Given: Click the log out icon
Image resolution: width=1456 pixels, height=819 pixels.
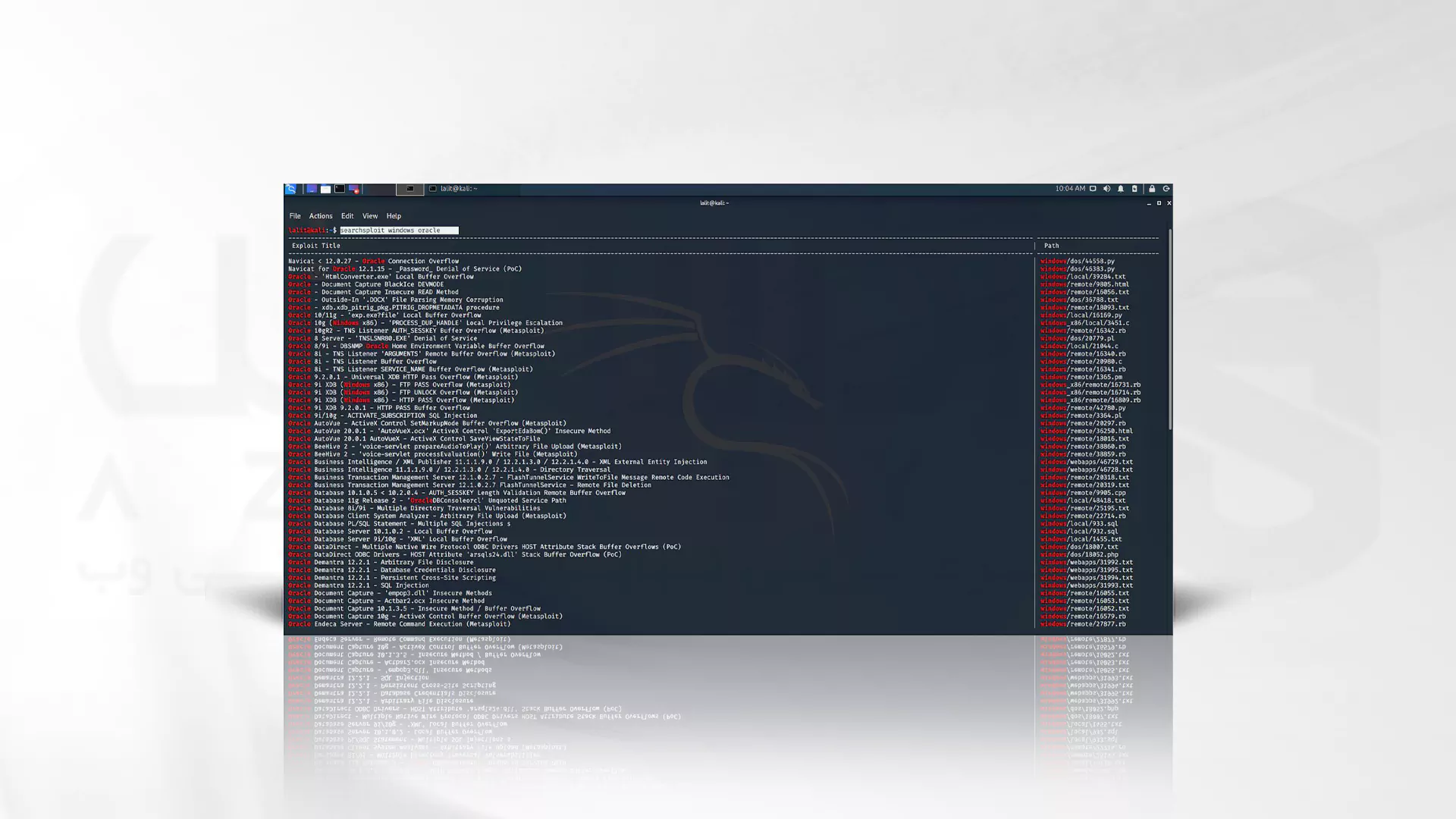Looking at the screenshot, I should click(x=1166, y=189).
